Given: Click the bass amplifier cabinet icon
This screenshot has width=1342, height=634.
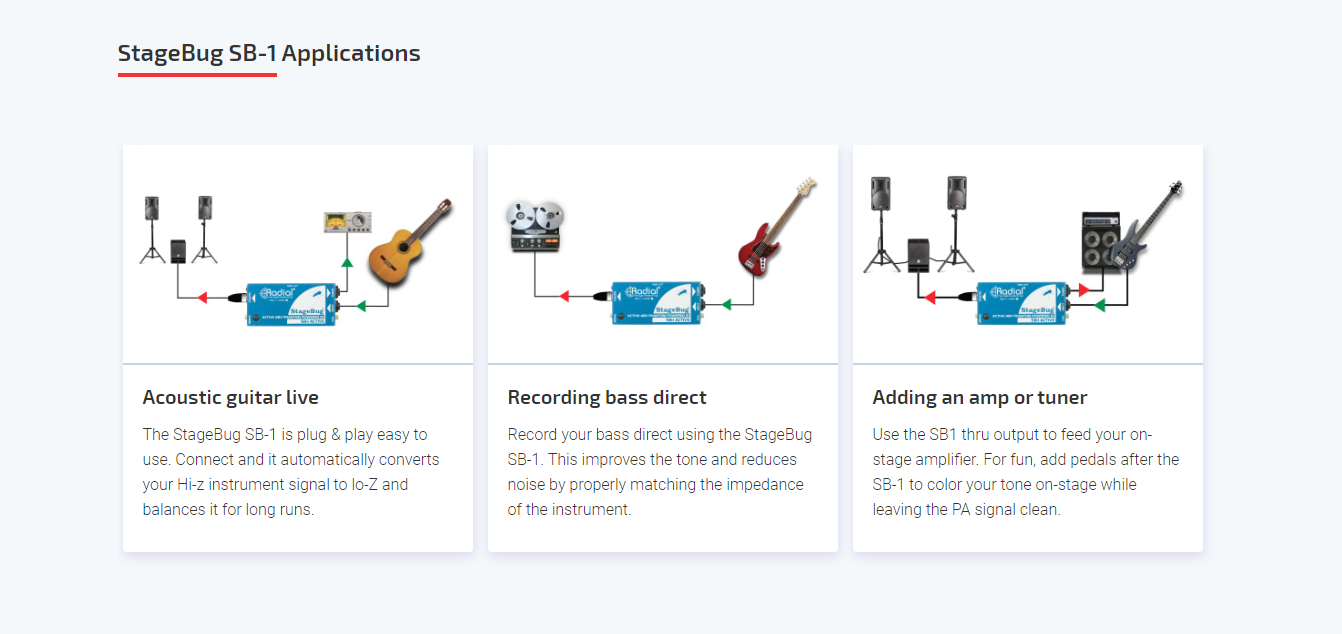Looking at the screenshot, I should 1107,241.
